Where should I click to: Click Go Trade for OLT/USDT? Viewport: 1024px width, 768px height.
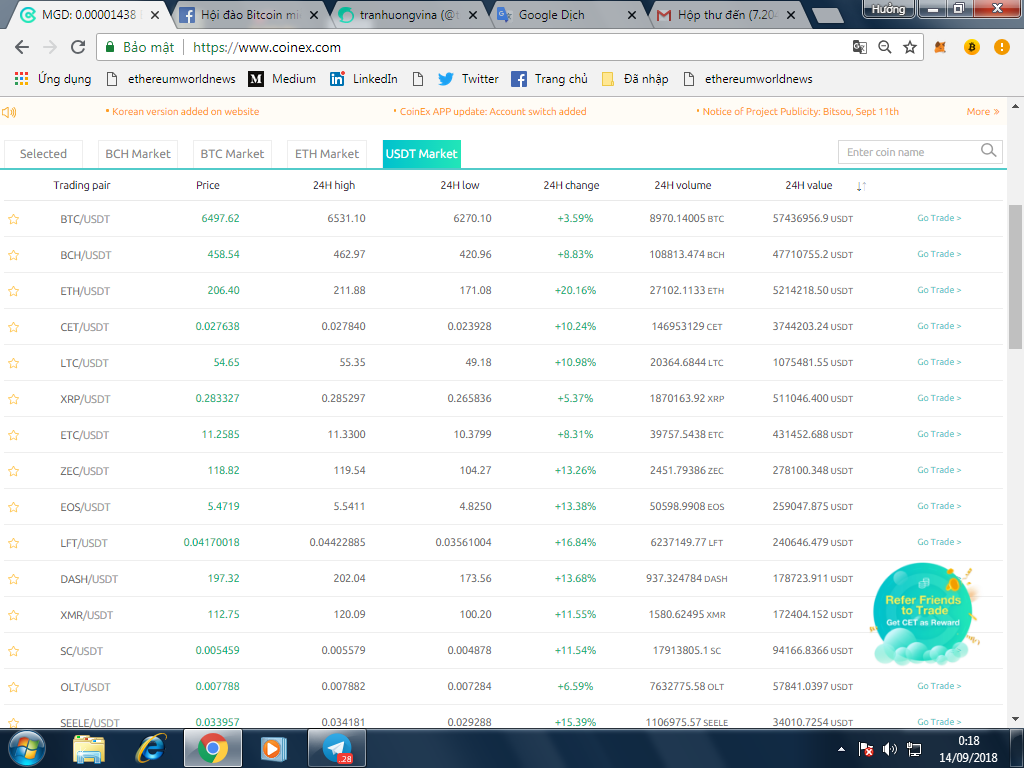tap(939, 686)
